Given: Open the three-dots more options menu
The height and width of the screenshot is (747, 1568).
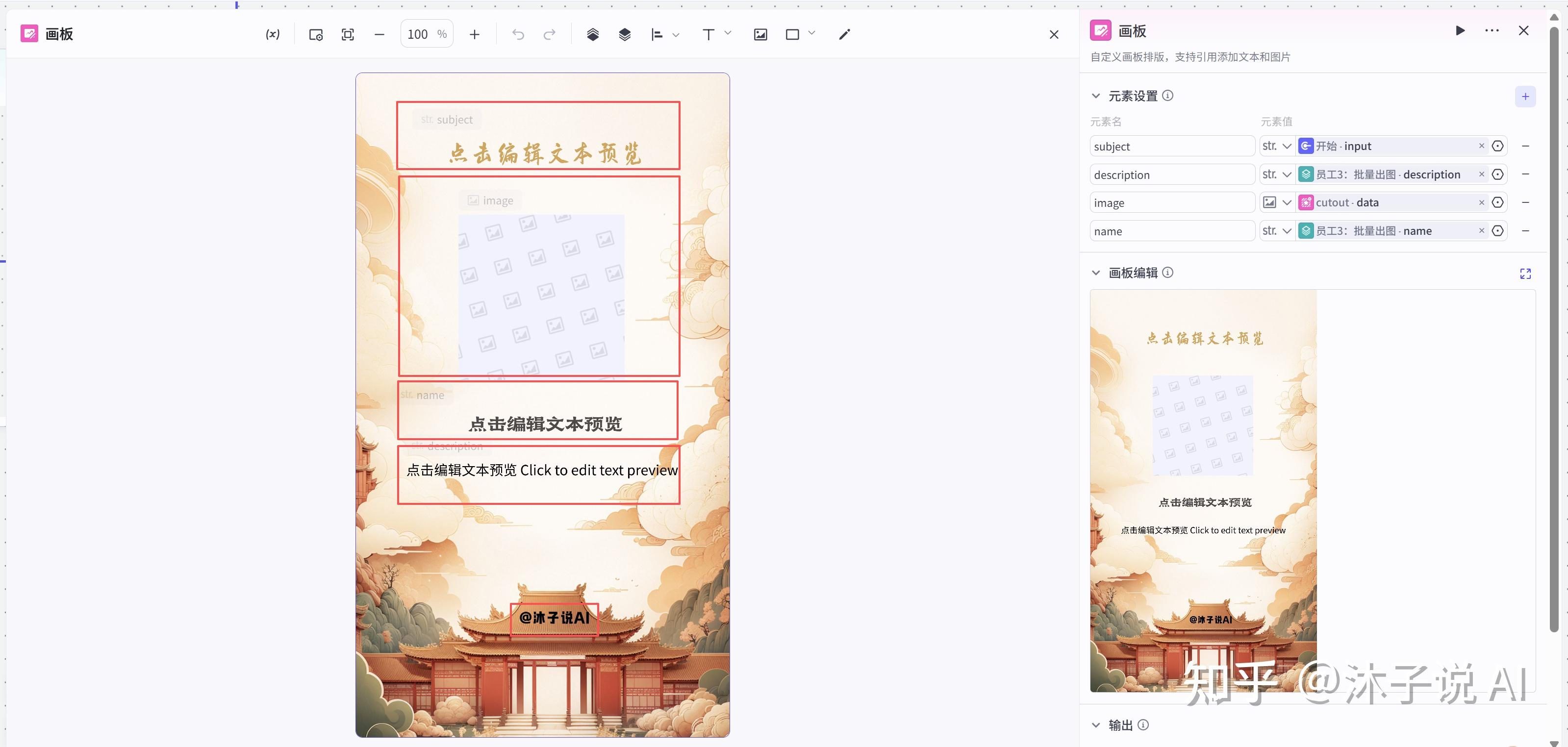Looking at the screenshot, I should [1492, 30].
